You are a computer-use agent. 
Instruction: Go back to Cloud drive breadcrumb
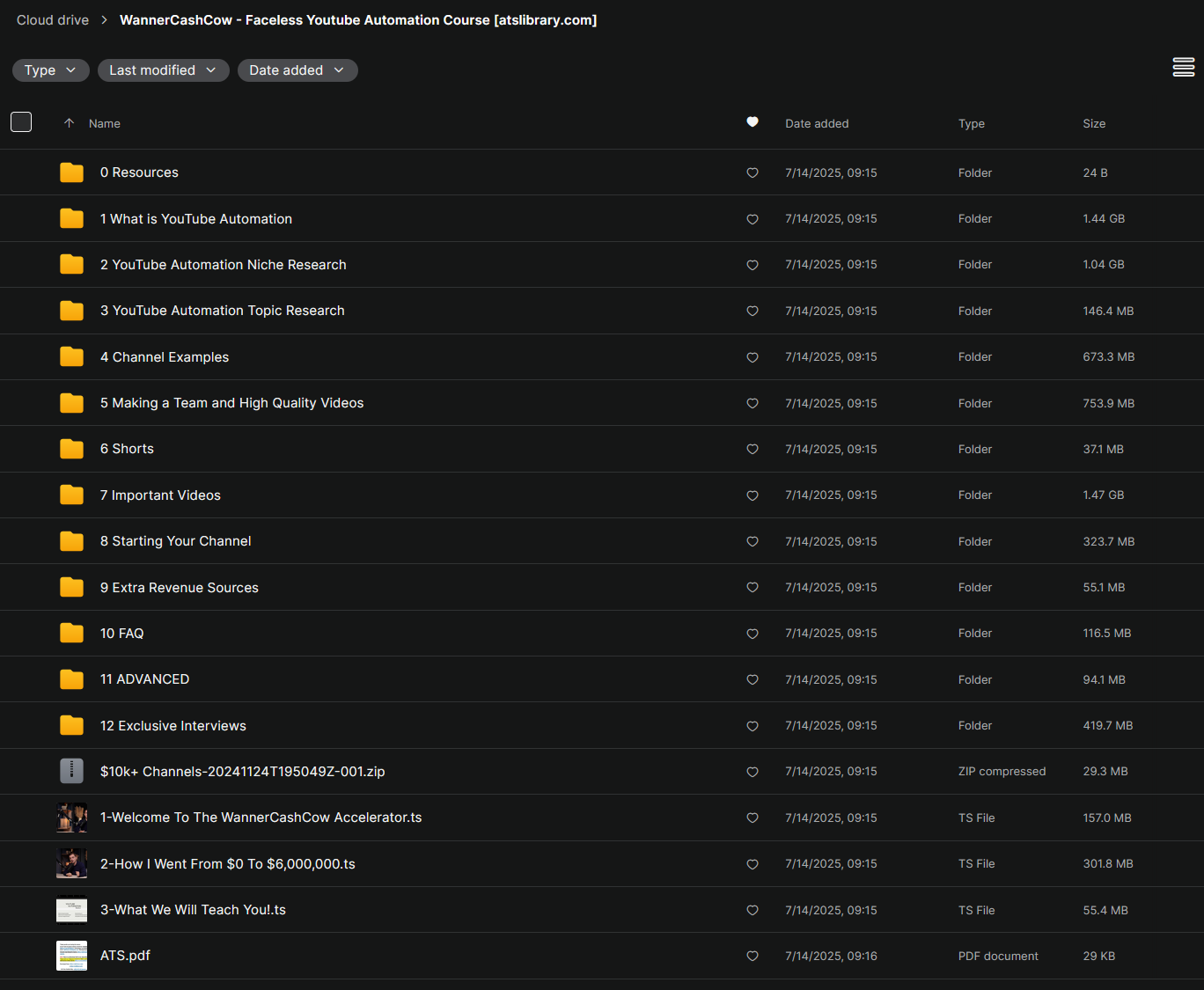point(53,20)
